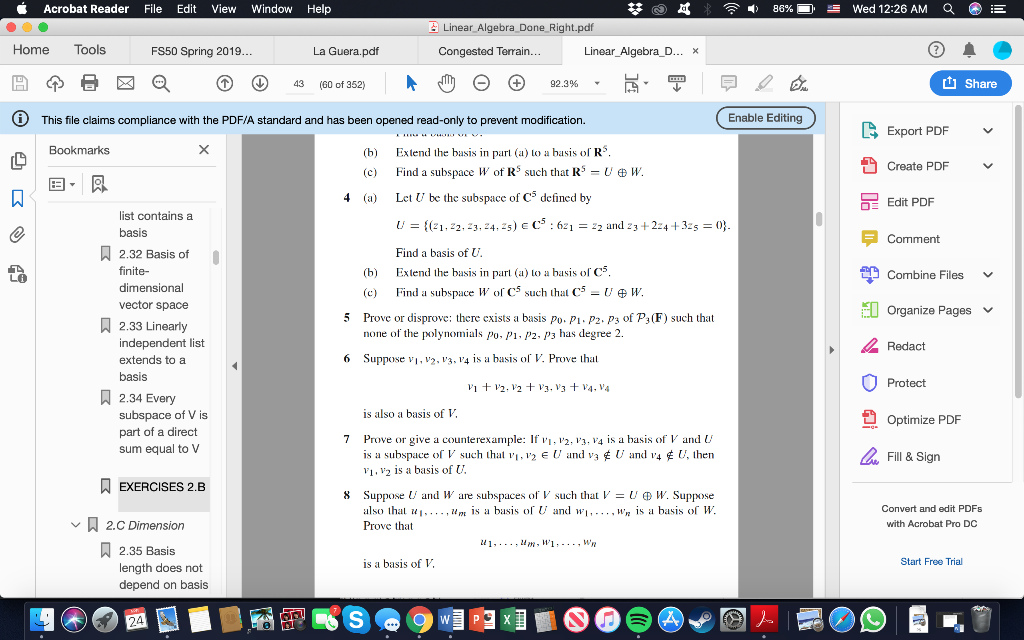Select the Highlighter tool
1024x640 pixels.
765,84
